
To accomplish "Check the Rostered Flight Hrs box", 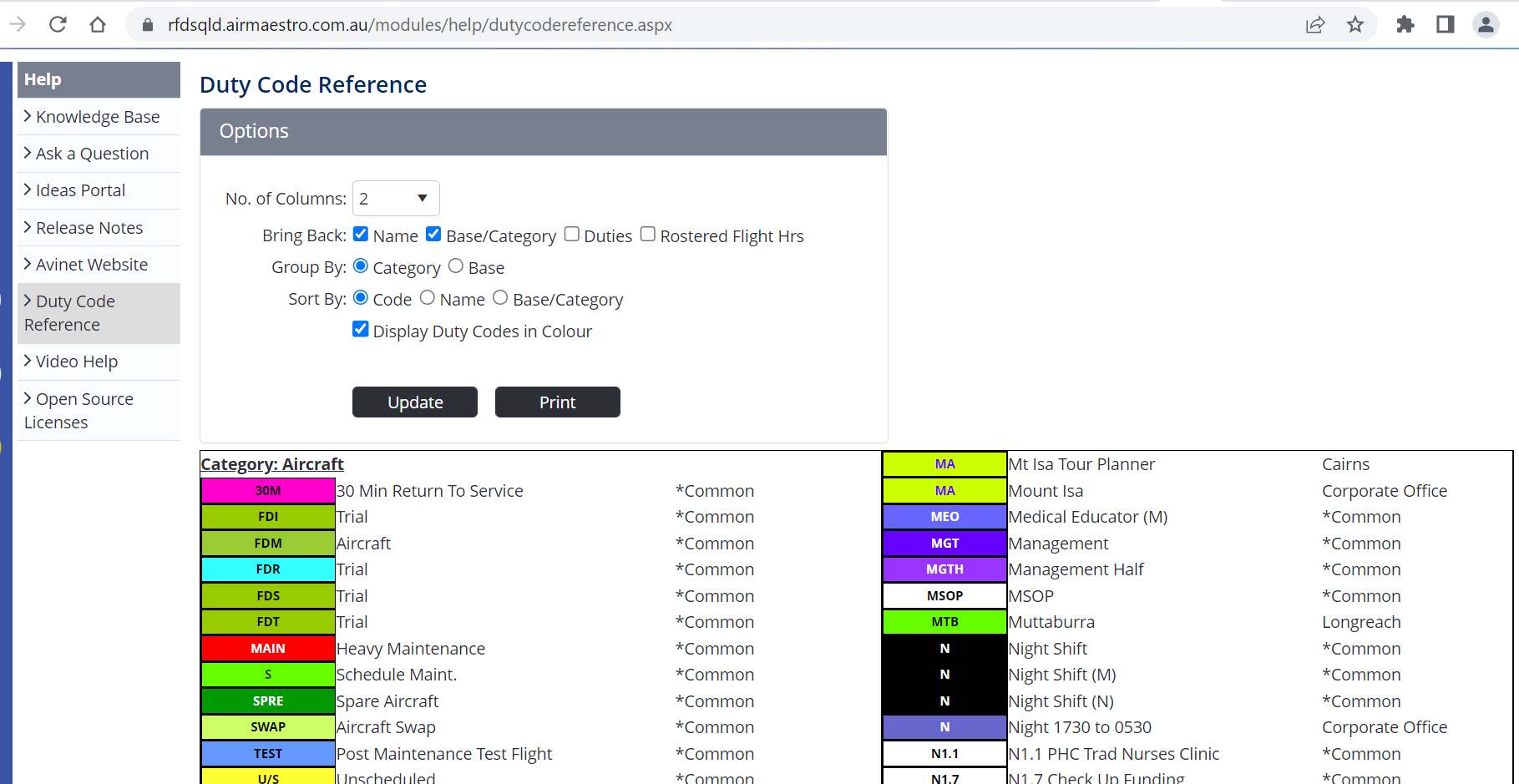I will pos(648,235).
